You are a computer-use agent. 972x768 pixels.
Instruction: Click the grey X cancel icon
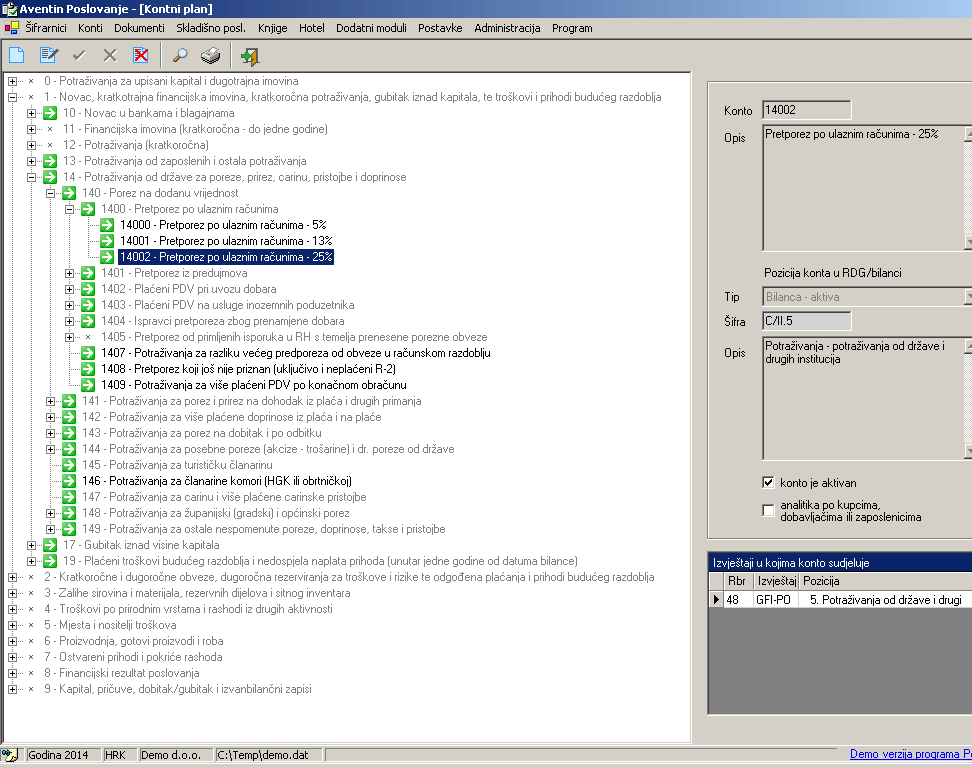(110, 56)
